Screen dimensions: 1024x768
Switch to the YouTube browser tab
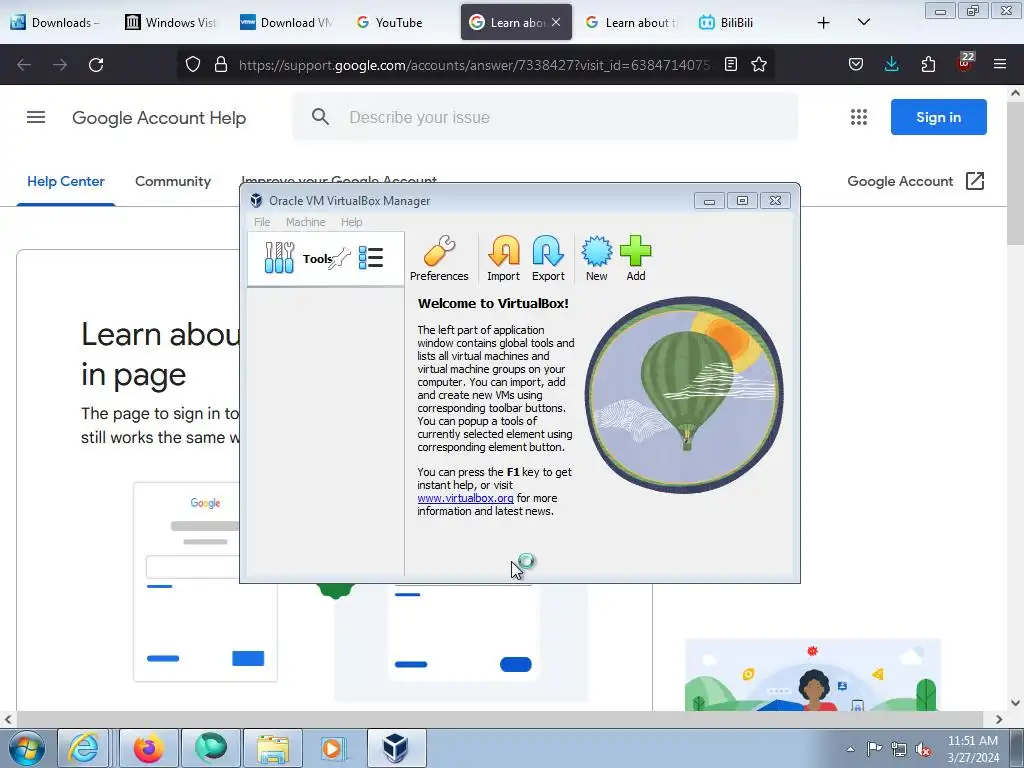400,22
